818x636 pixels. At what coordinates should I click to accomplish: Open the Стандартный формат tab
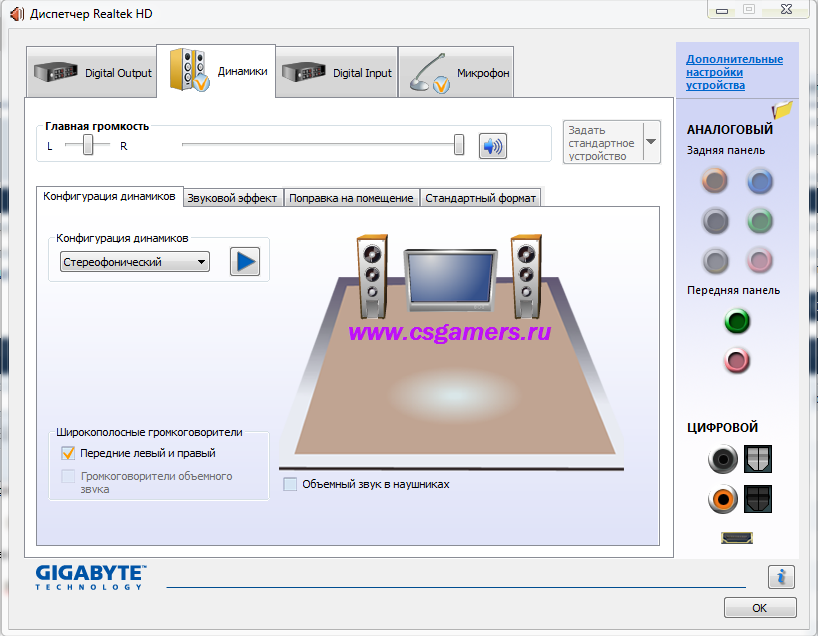[x=480, y=198]
